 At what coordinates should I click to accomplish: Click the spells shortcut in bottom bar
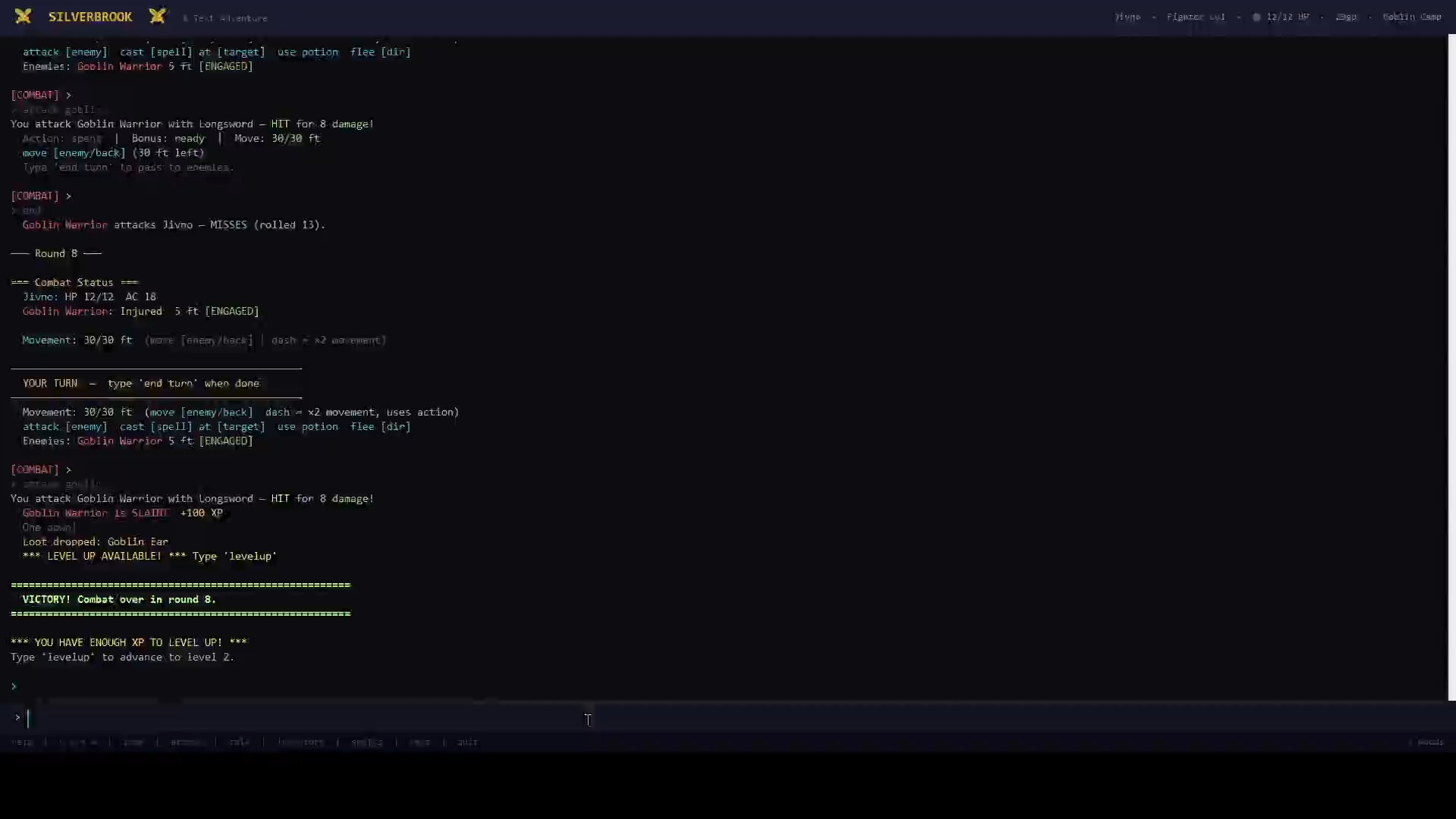(366, 742)
